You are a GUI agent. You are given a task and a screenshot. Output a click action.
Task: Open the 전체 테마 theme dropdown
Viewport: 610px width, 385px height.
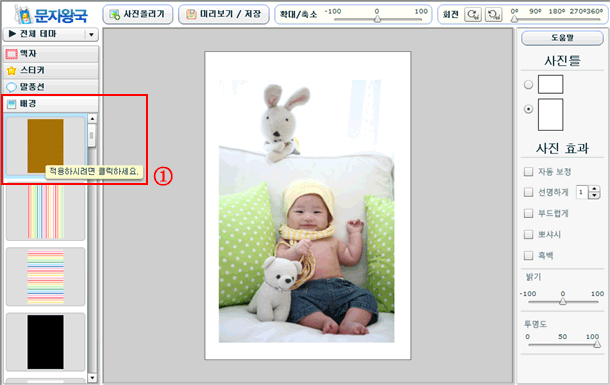point(51,34)
